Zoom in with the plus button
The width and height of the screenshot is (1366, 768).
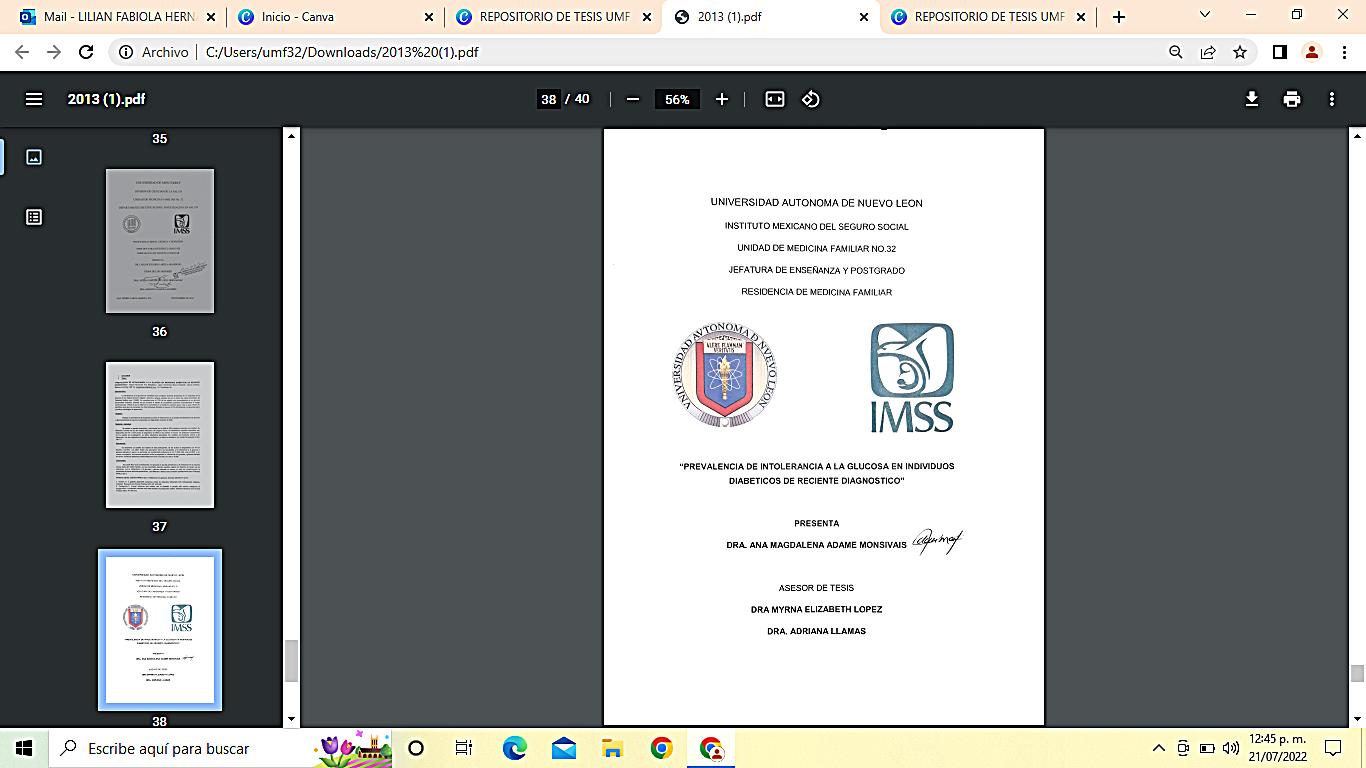click(722, 99)
